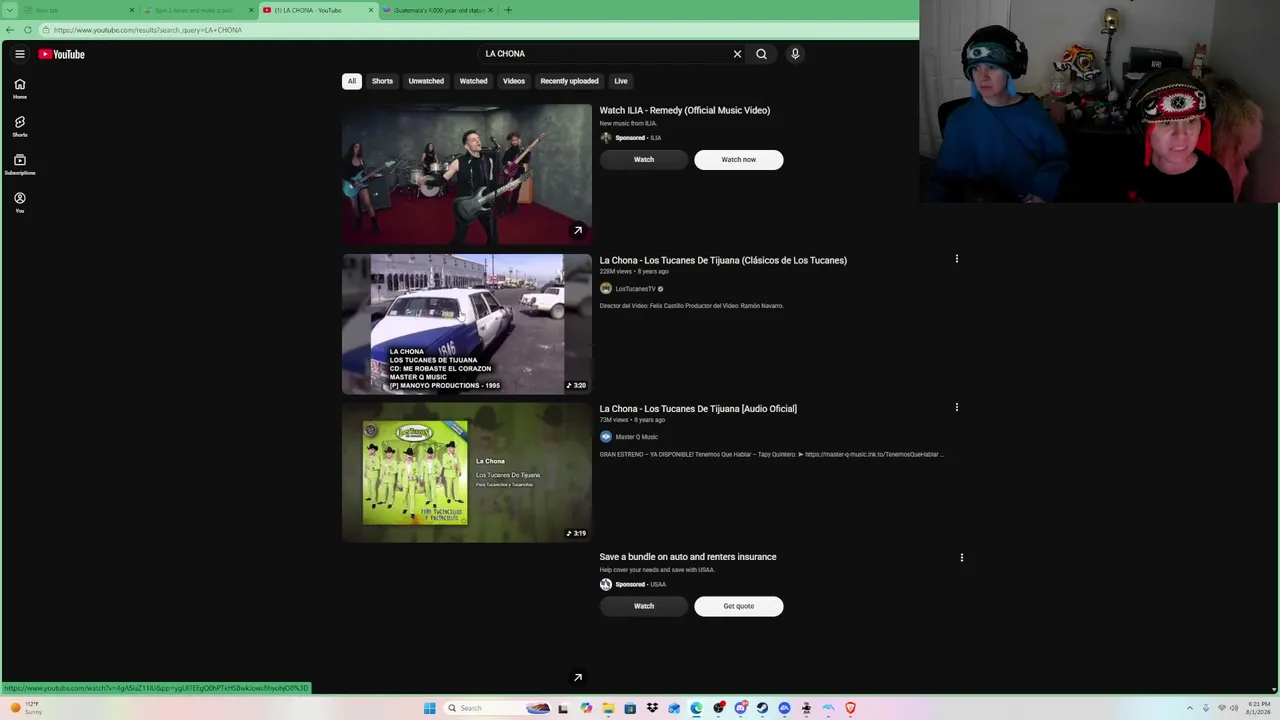1280x720 pixels.
Task: Click the Get quote button
Action: pyautogui.click(x=739, y=606)
